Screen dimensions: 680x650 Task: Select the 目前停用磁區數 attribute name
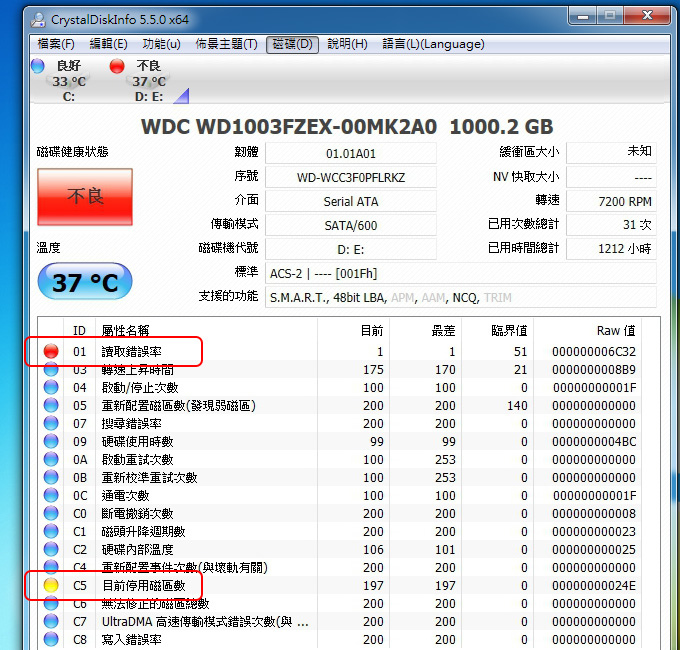click(x=144, y=585)
